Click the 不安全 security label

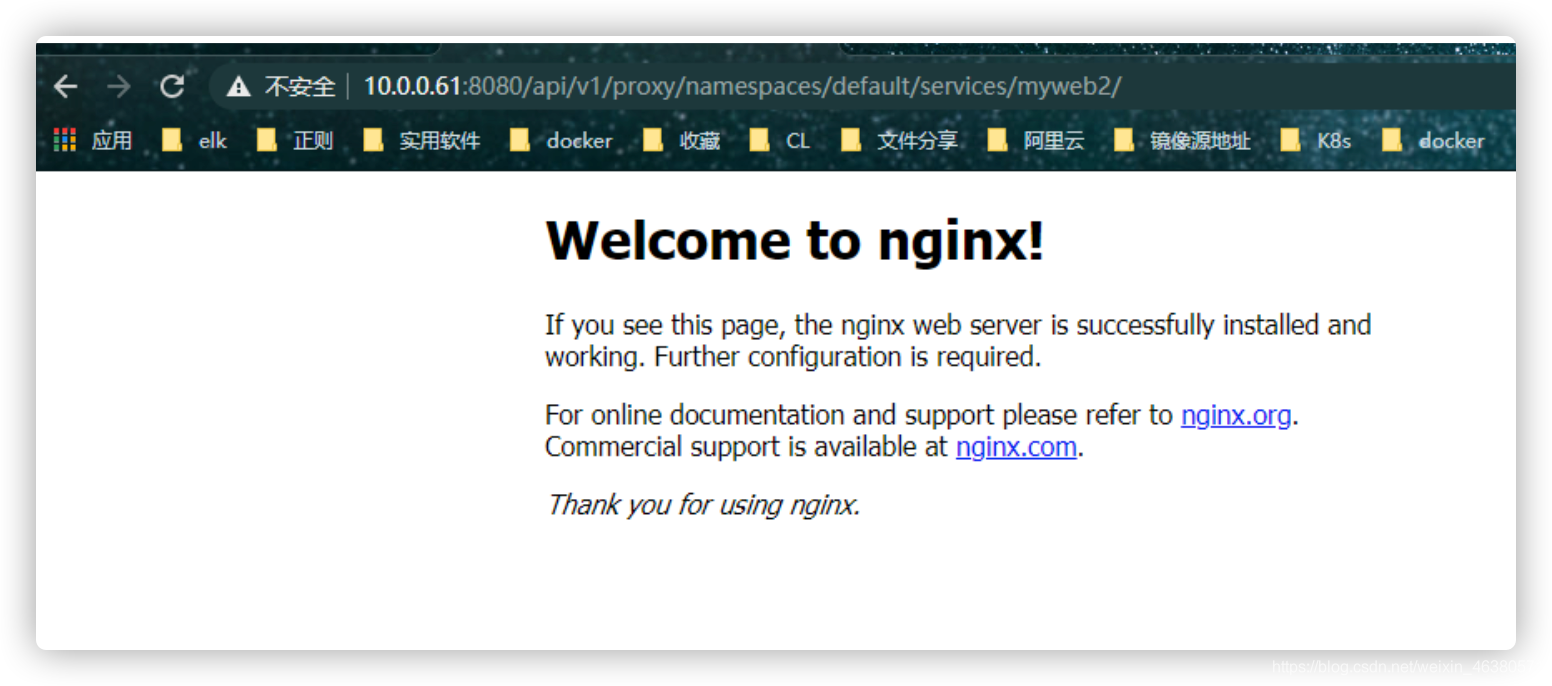tap(300, 87)
